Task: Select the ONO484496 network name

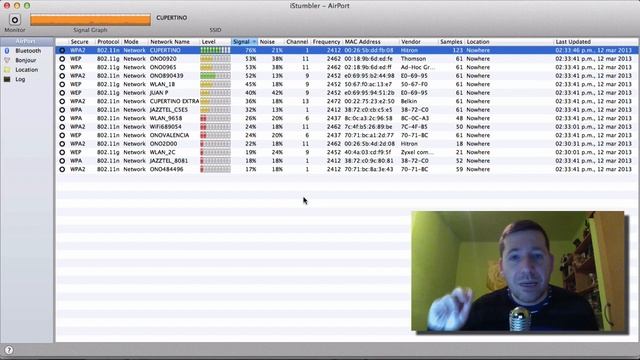Action: (166, 169)
